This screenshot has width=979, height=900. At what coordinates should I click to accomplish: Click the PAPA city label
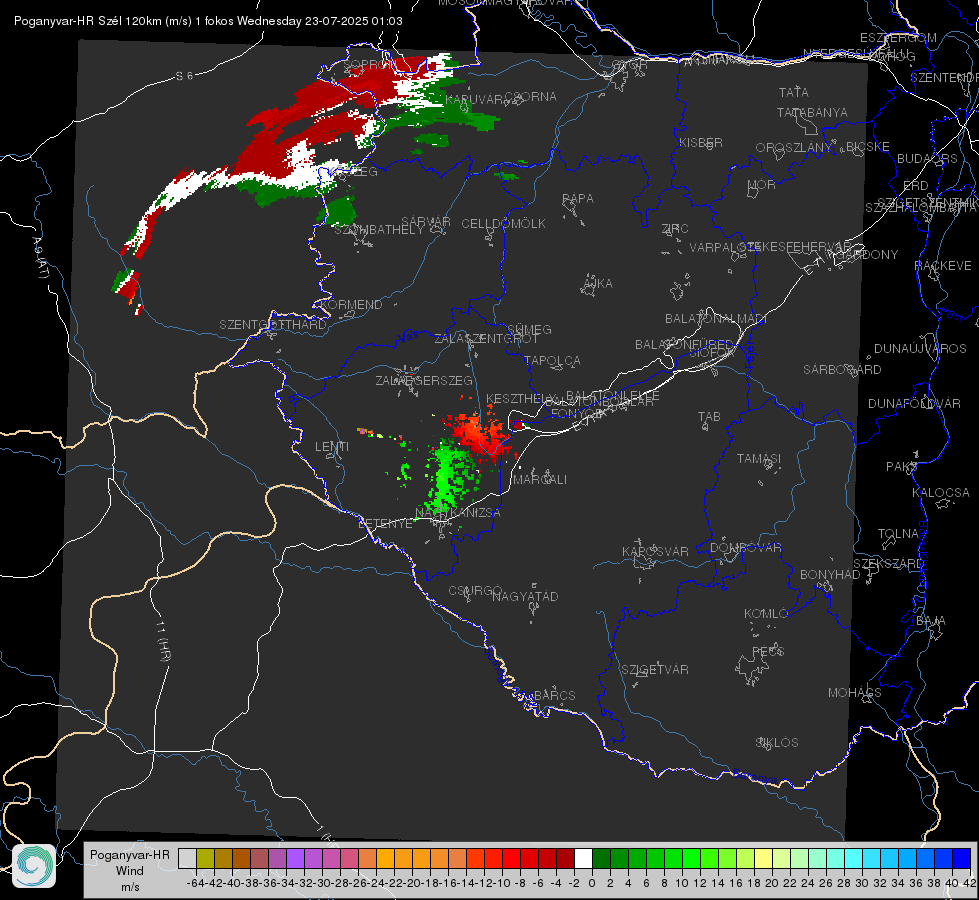pyautogui.click(x=578, y=199)
